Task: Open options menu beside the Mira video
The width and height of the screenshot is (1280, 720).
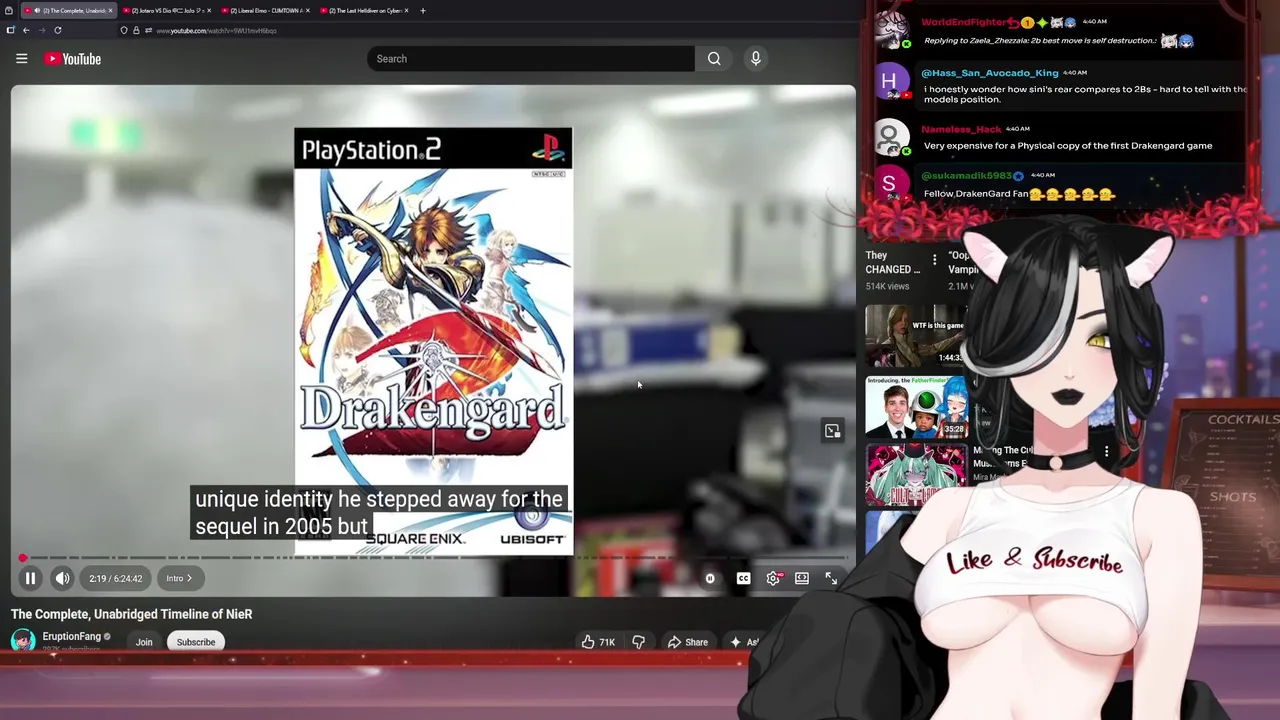Action: coord(1106,452)
